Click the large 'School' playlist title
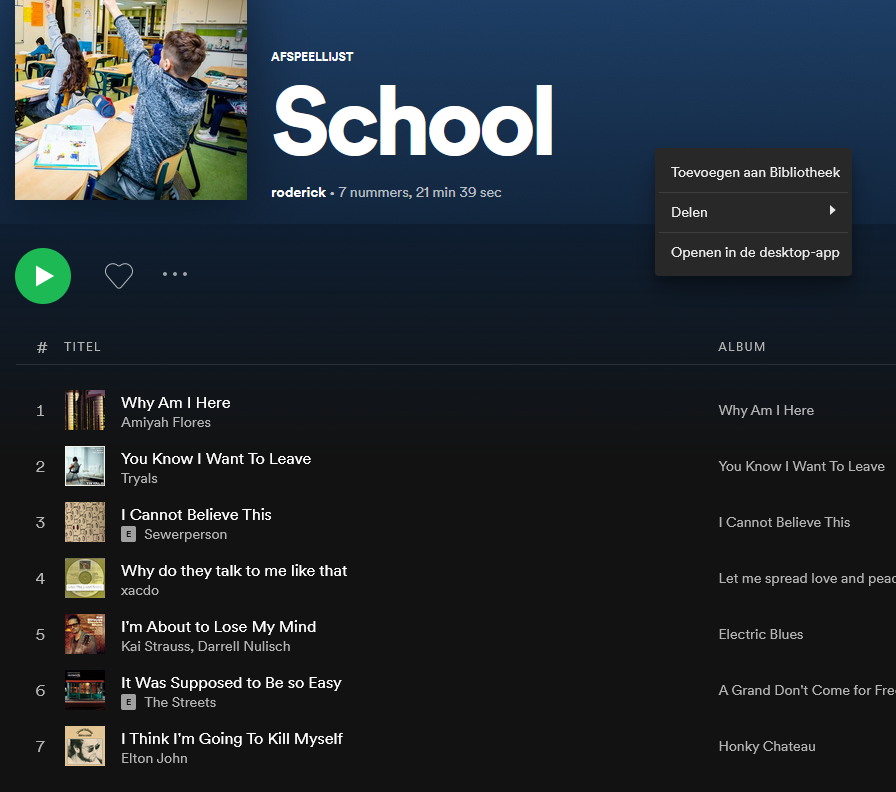The width and height of the screenshot is (896, 792). [413, 121]
